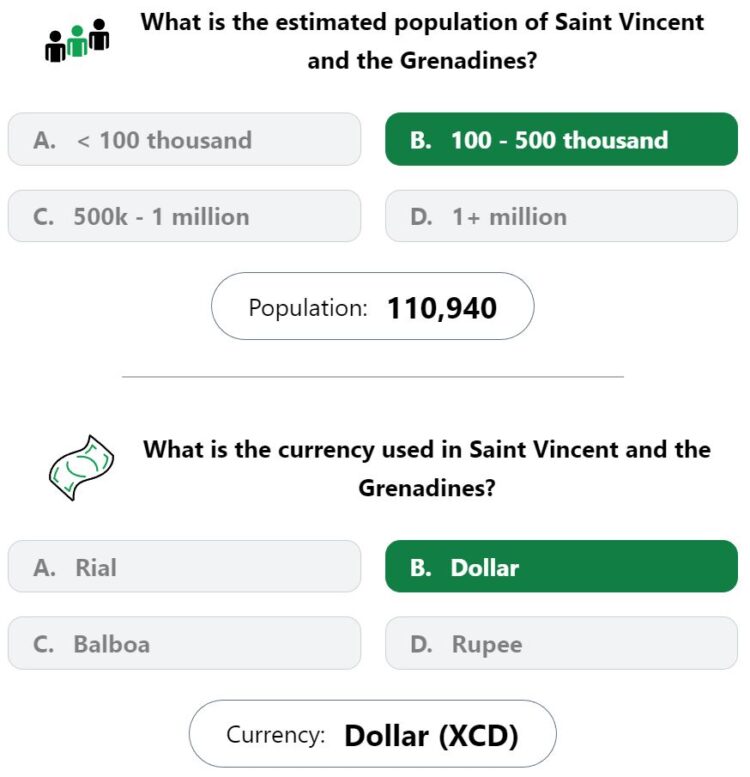Click the letter B of Dollar option
The width and height of the screenshot is (750, 777).
click(x=420, y=568)
